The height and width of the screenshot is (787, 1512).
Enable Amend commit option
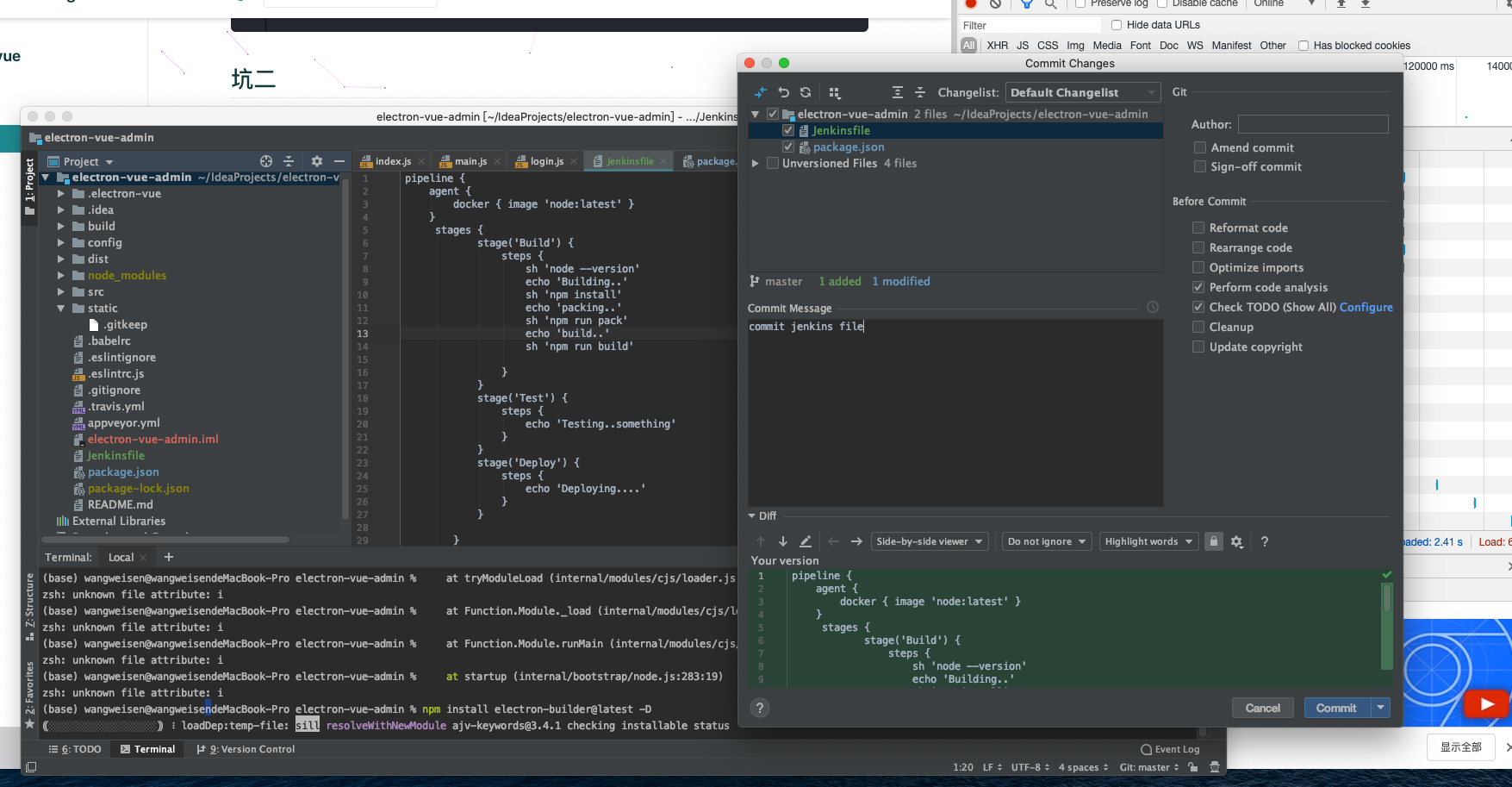point(1200,147)
